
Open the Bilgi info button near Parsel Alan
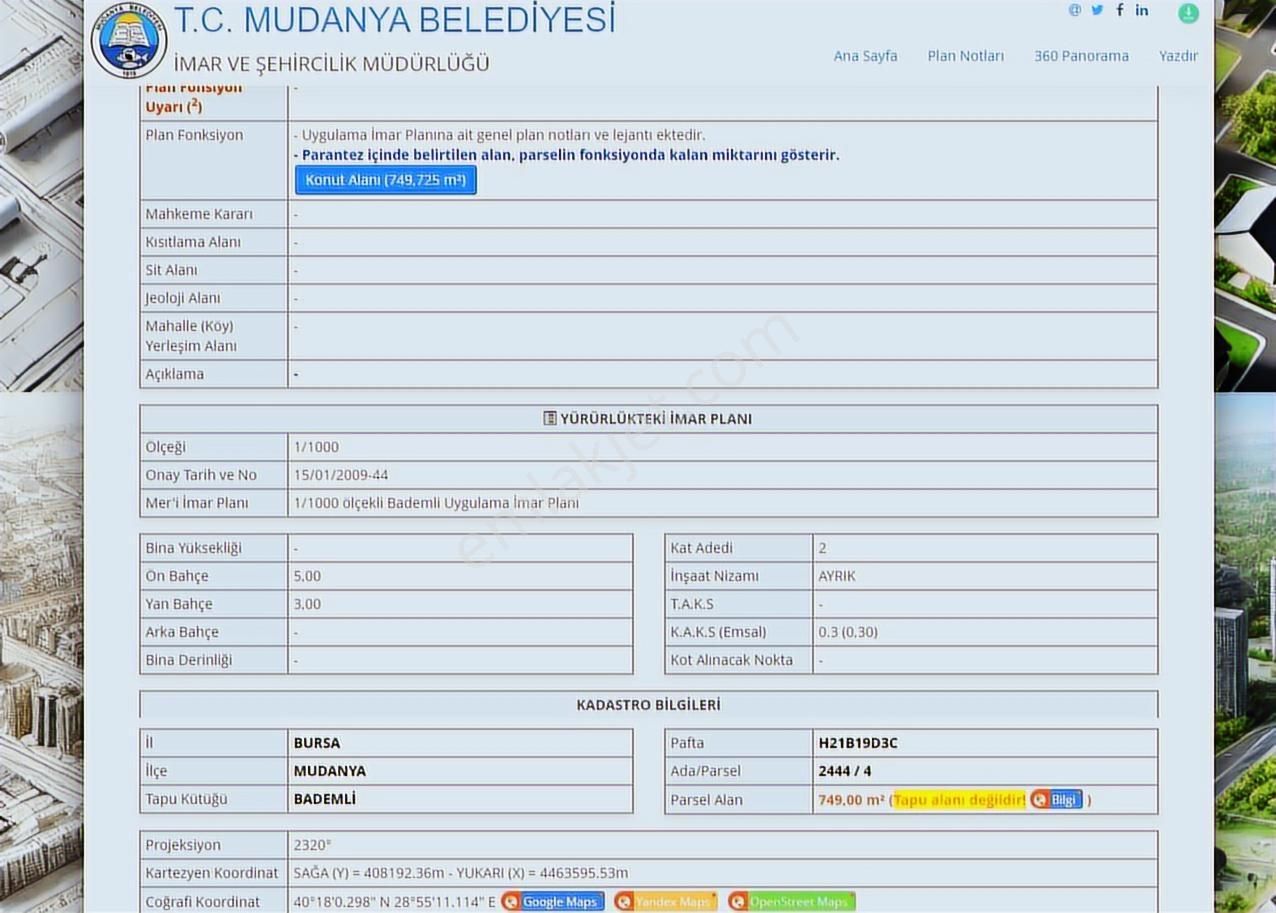pos(1066,800)
